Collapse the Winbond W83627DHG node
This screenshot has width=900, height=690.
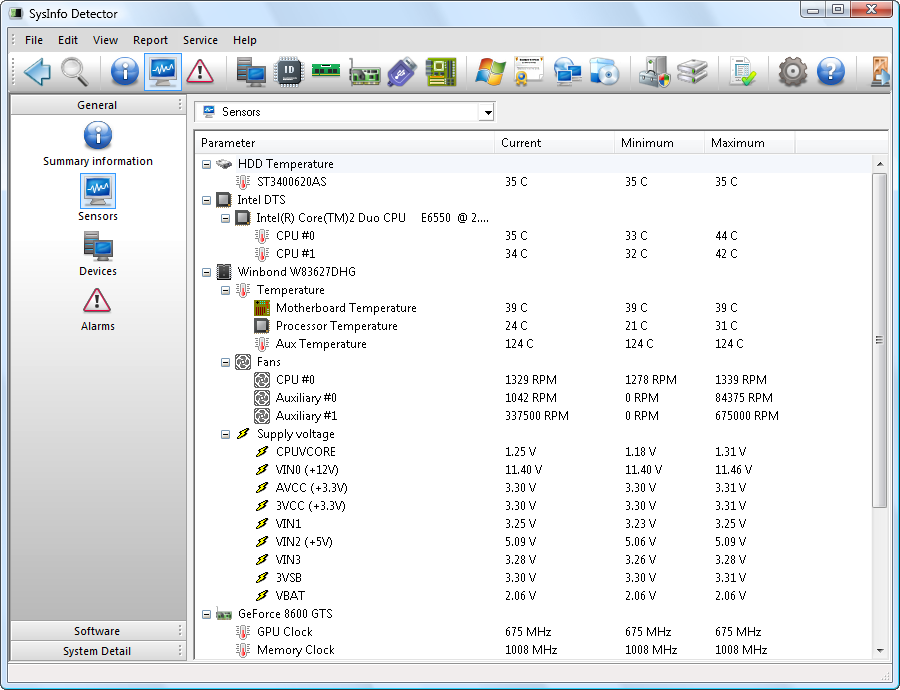tap(206, 272)
